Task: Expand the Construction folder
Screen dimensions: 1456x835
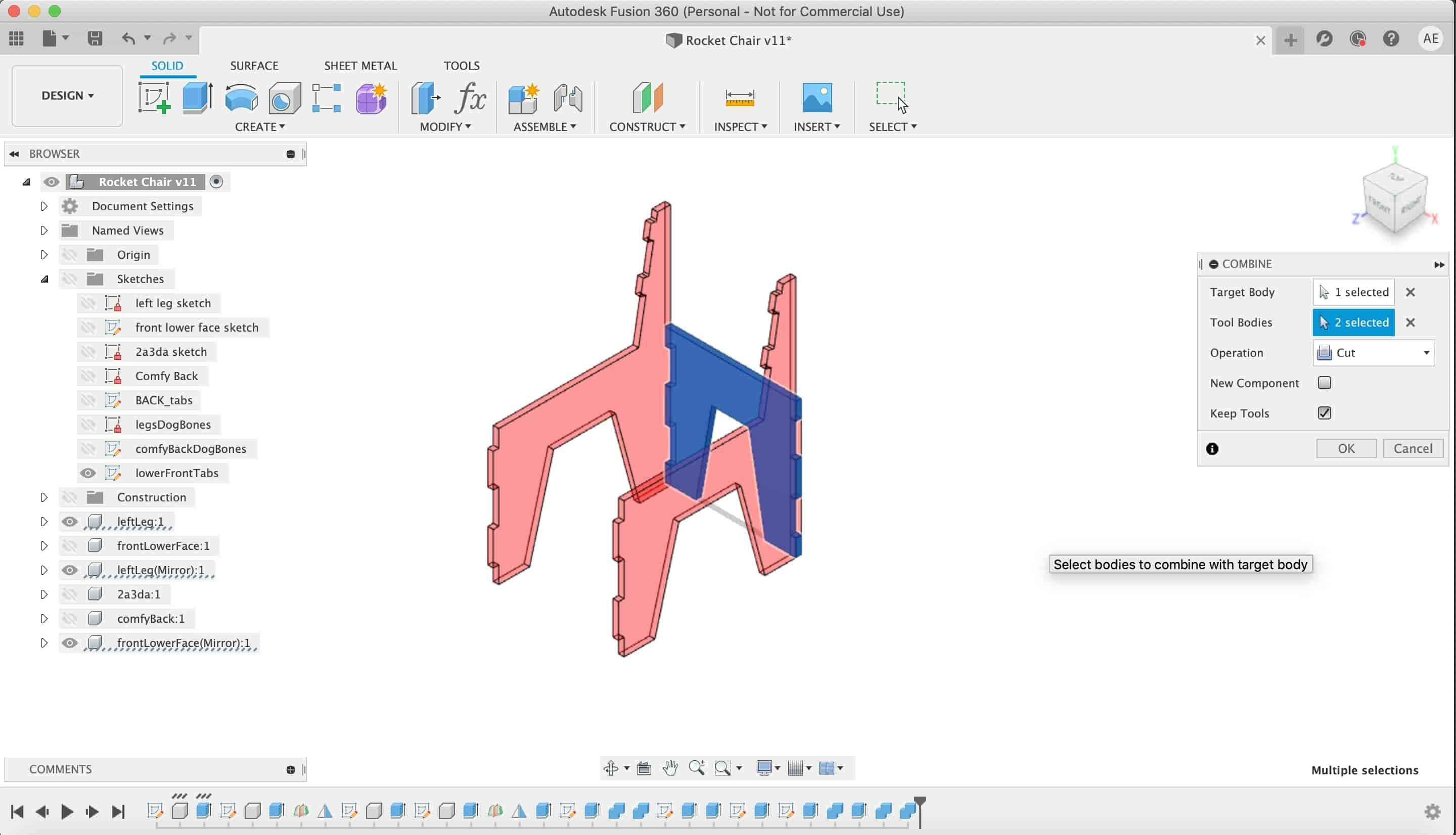Action: [44, 497]
